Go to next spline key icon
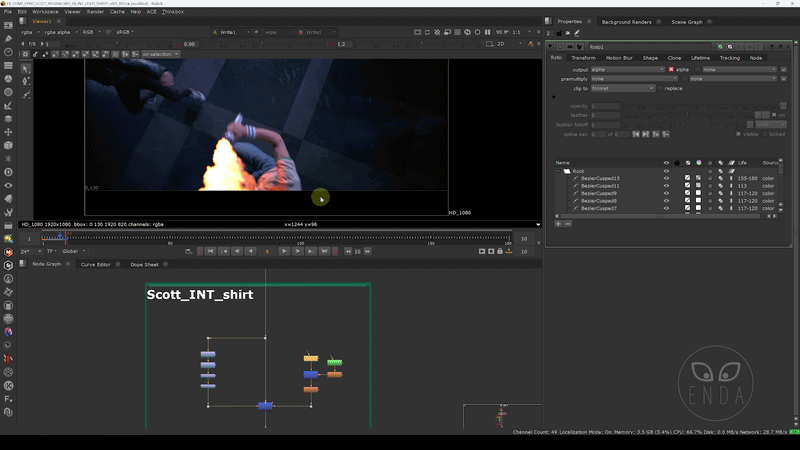Screen dimensions: 800x450 point(646,134)
